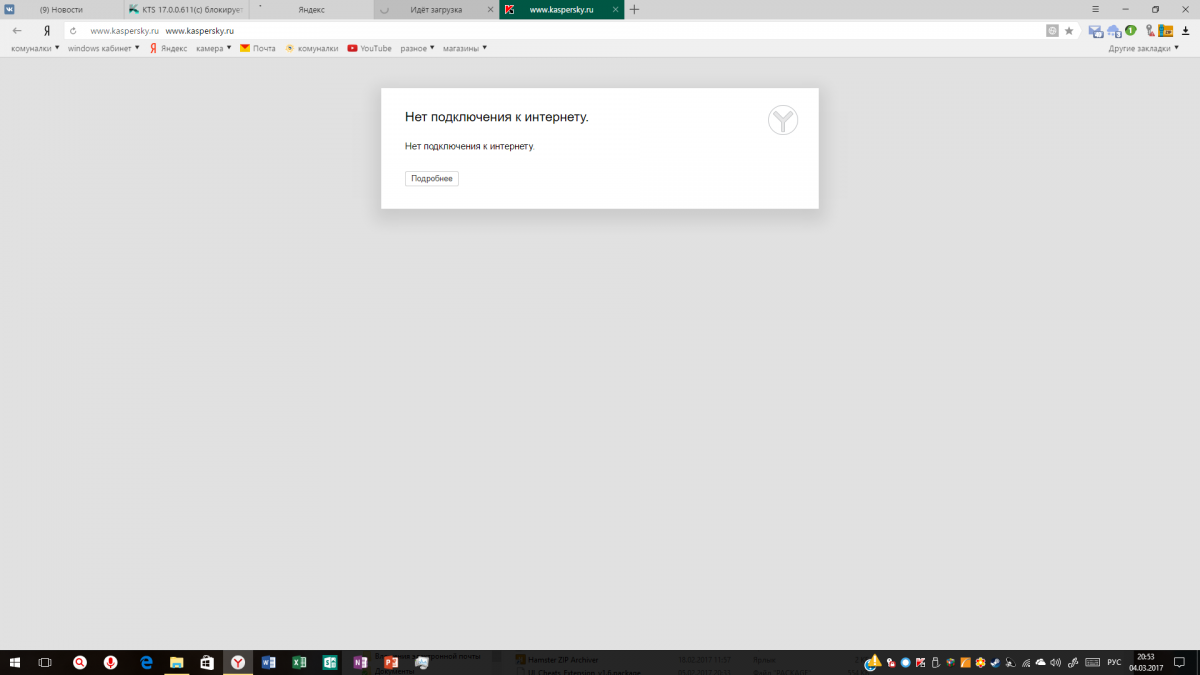Viewport: 1200px width, 675px height.
Task: Click the ZIP archiver extension icon
Action: (x=1165, y=31)
